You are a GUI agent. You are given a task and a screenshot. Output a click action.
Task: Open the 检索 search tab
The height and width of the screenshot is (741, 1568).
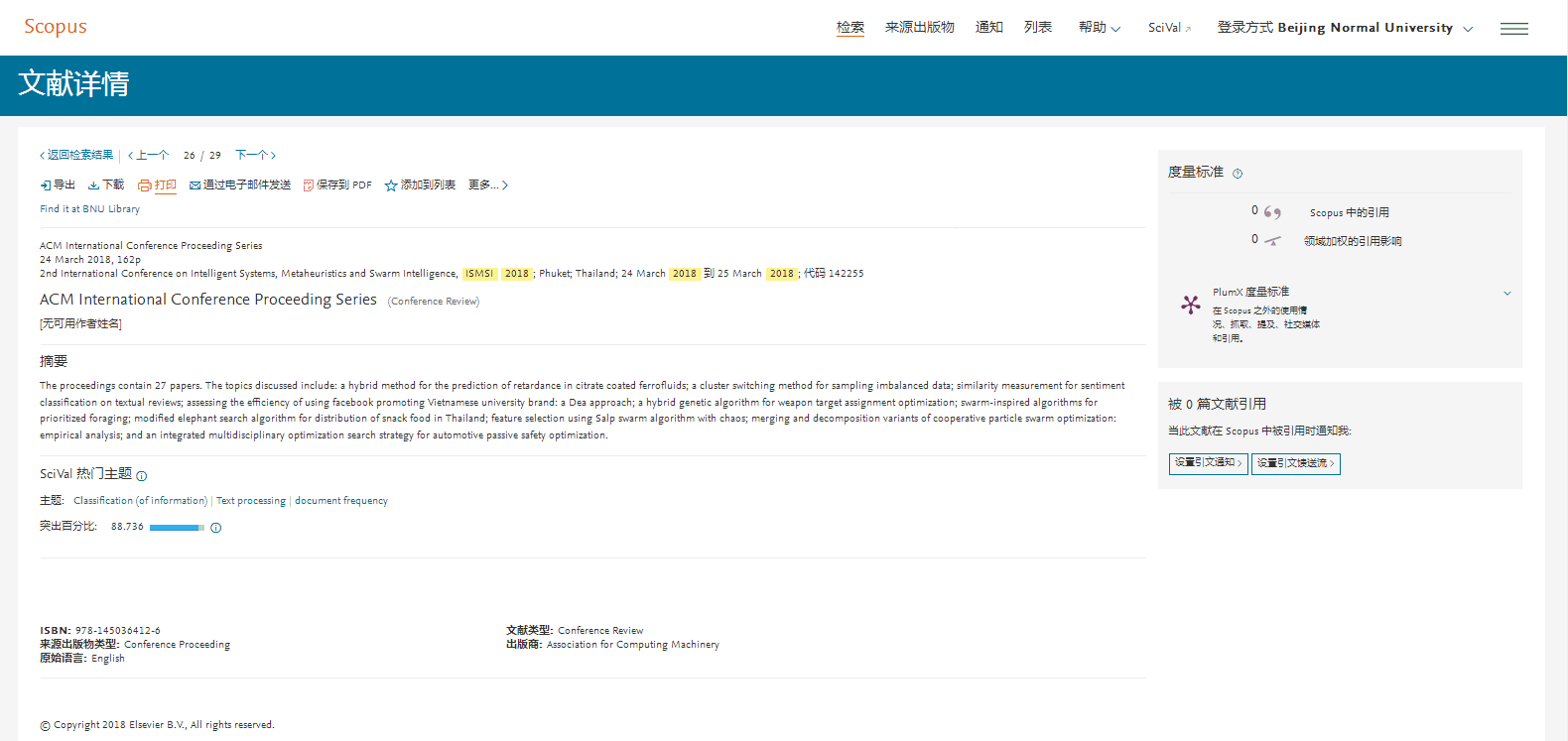coord(850,28)
